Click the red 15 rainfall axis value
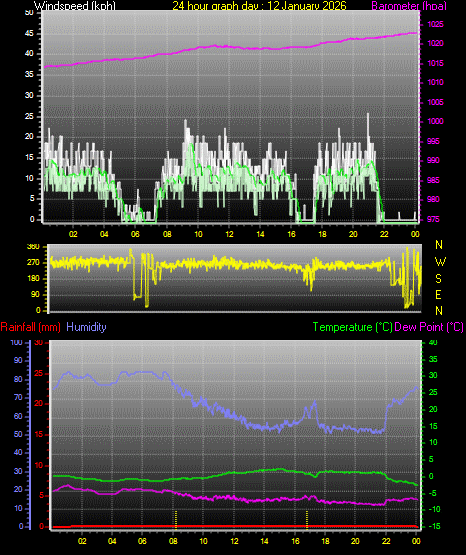Viewport: 466px width, 555px height. (x=39, y=434)
